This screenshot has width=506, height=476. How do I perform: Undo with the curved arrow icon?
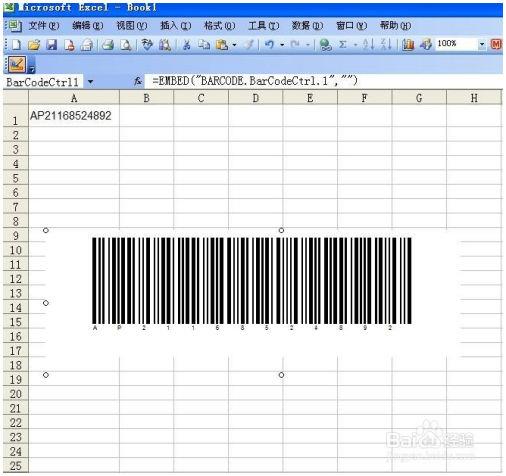coord(269,44)
